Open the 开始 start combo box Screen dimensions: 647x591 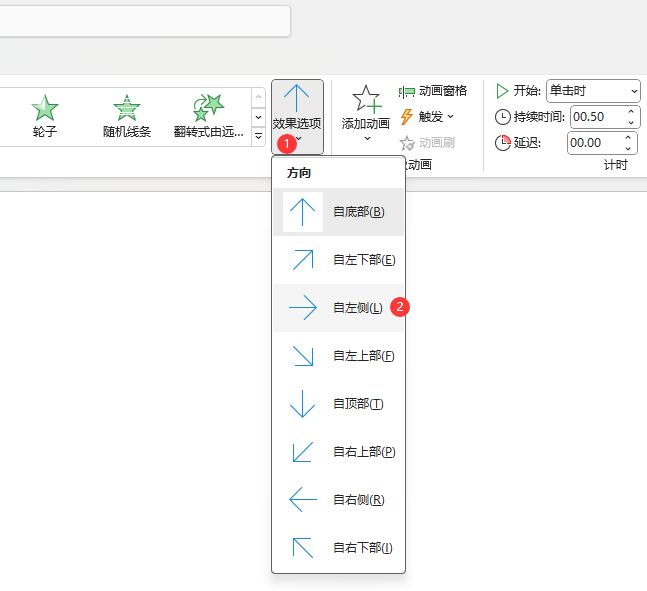[x=593, y=91]
